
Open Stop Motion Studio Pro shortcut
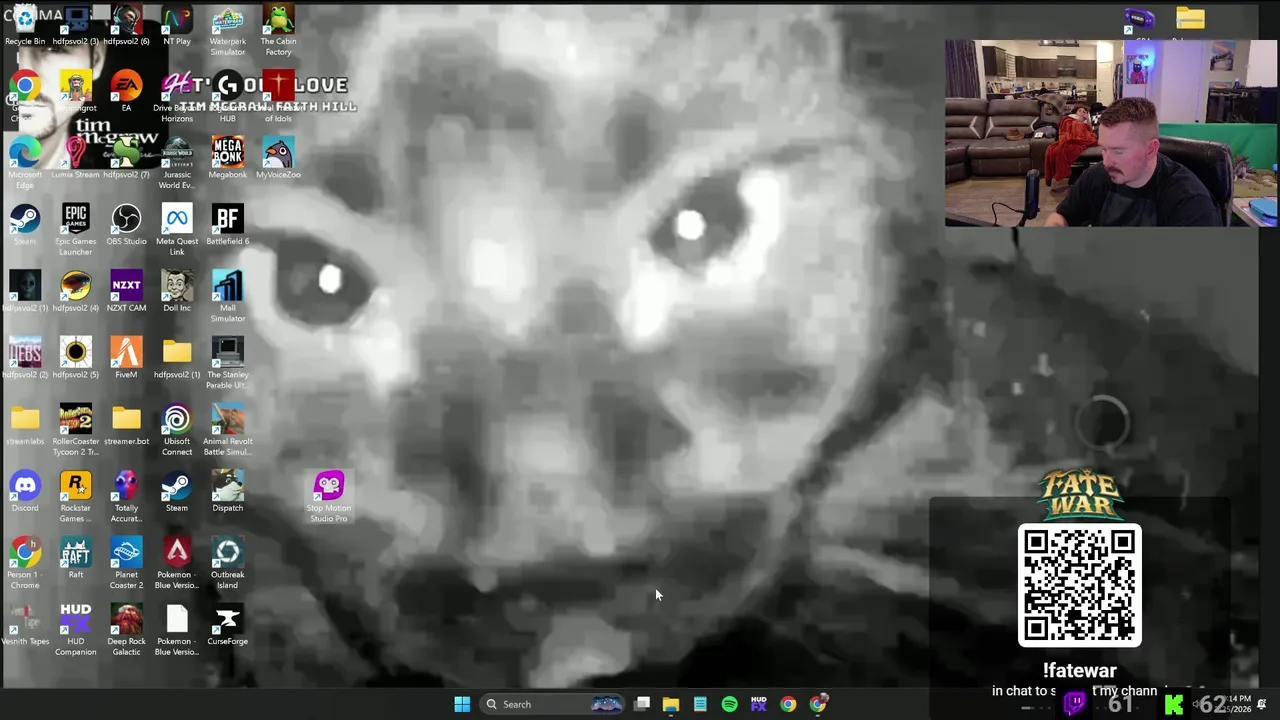pos(329,498)
